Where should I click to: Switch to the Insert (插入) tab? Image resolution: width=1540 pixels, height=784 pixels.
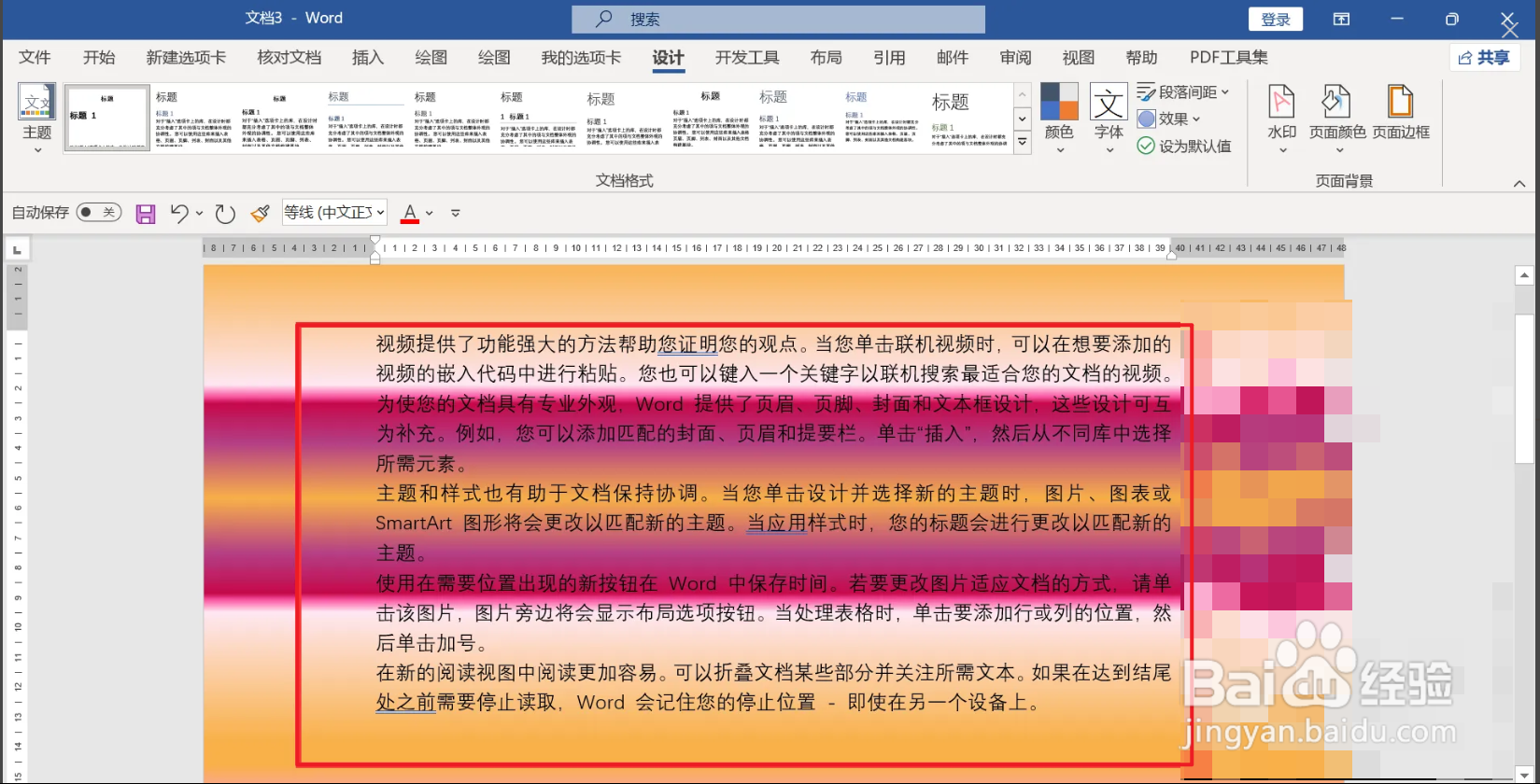point(368,57)
